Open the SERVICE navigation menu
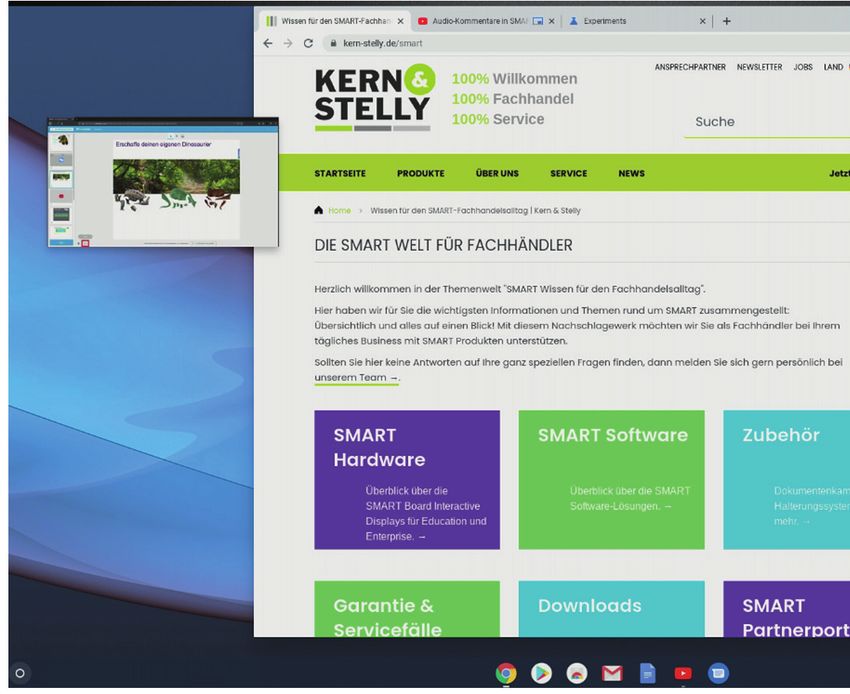 568,173
